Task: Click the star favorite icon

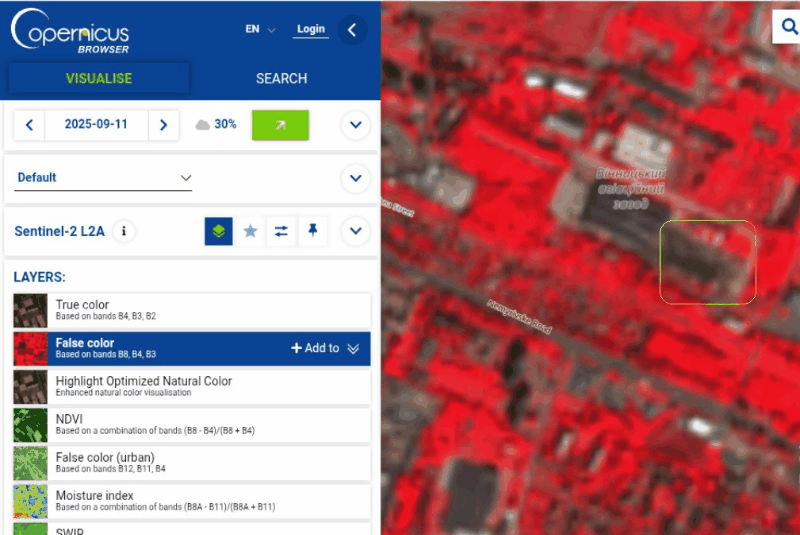Action: coord(250,231)
